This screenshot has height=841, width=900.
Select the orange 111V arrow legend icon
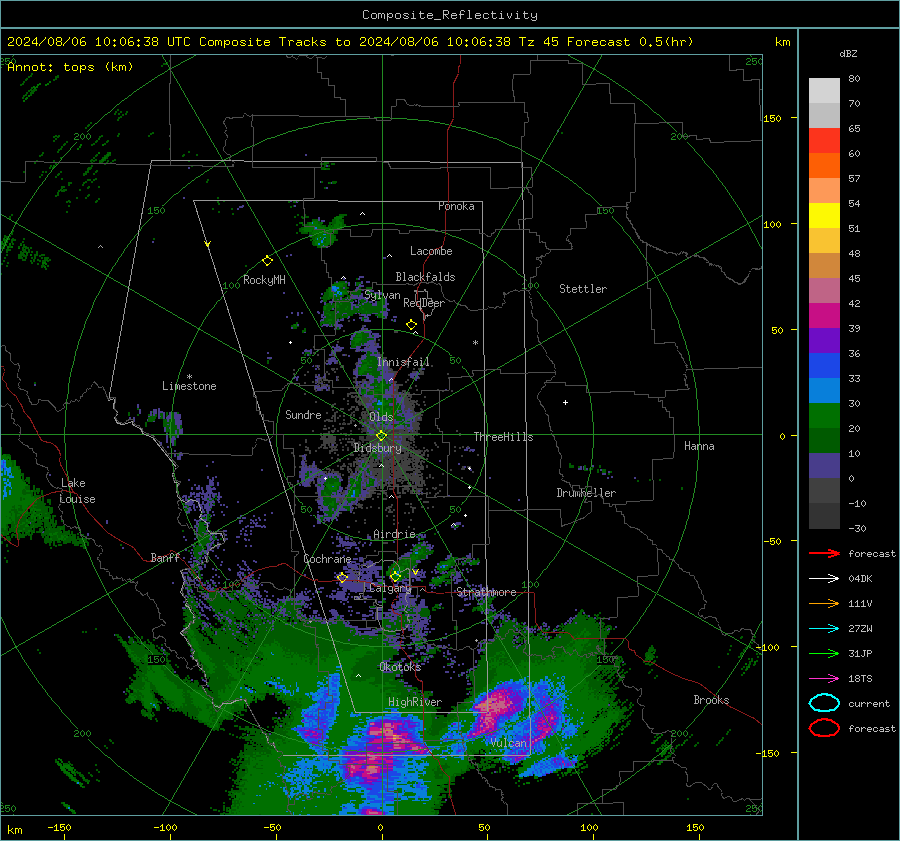(x=824, y=603)
